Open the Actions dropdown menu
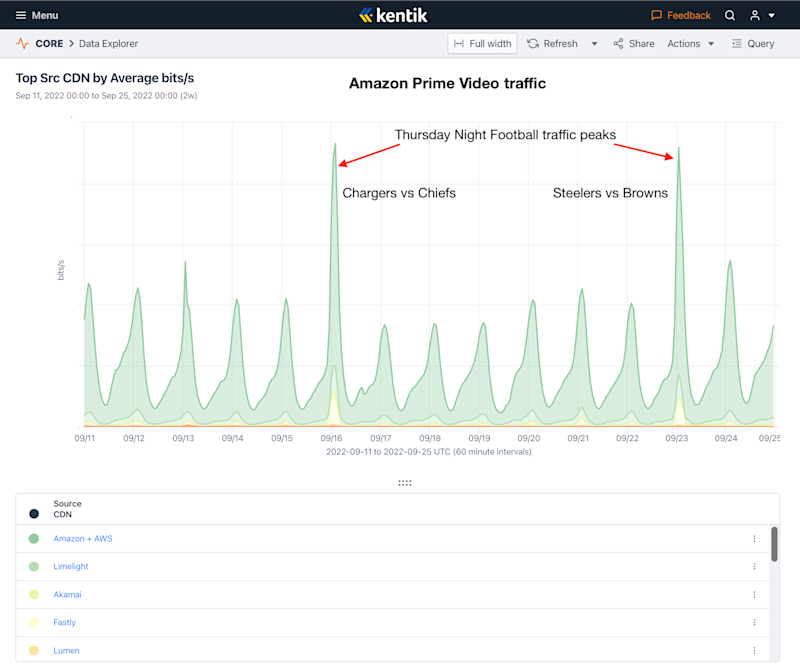 [690, 43]
